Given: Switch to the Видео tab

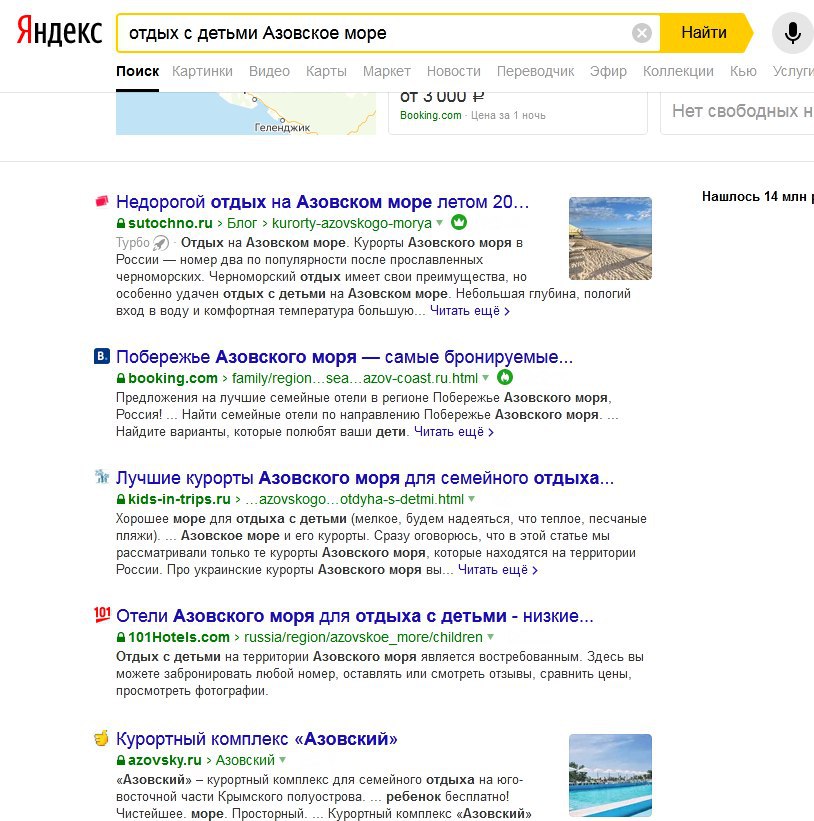Looking at the screenshot, I should pyautogui.click(x=269, y=71).
